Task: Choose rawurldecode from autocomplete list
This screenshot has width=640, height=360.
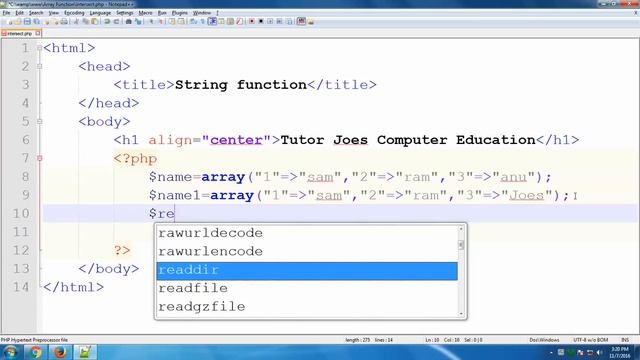Action: point(307,233)
